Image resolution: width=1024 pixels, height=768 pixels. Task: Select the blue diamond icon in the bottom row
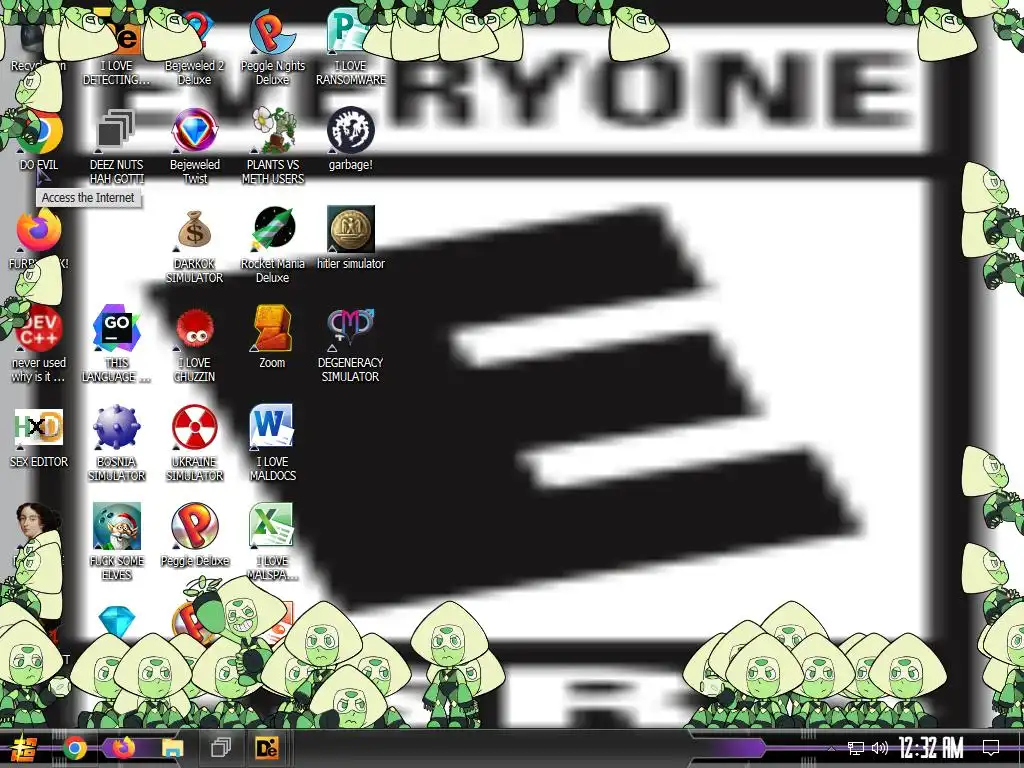point(116,622)
